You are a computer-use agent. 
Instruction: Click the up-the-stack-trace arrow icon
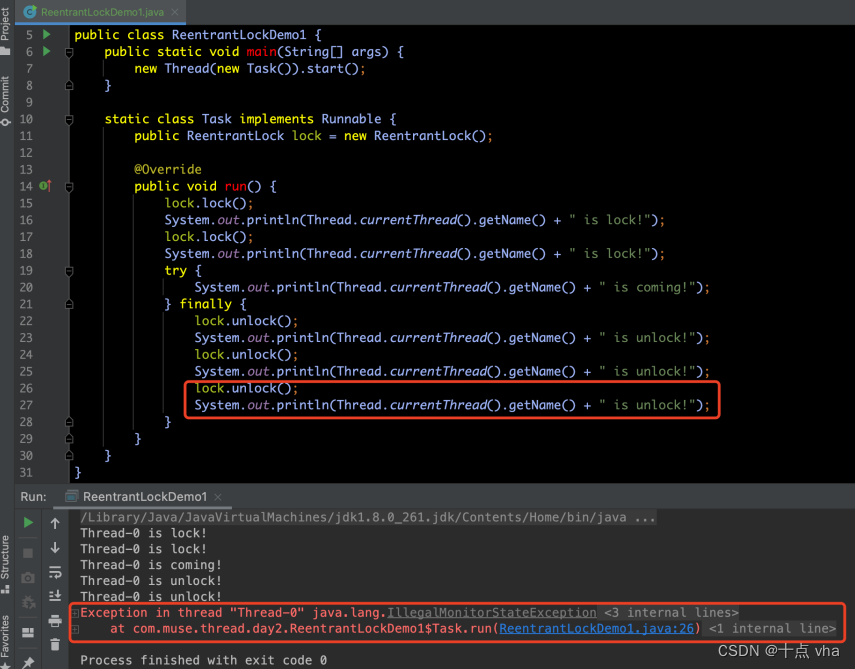click(57, 523)
